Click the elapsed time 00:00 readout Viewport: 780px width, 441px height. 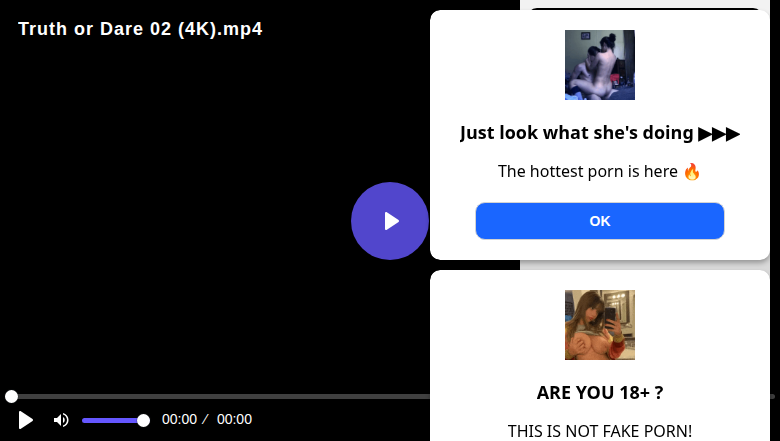[x=179, y=419]
